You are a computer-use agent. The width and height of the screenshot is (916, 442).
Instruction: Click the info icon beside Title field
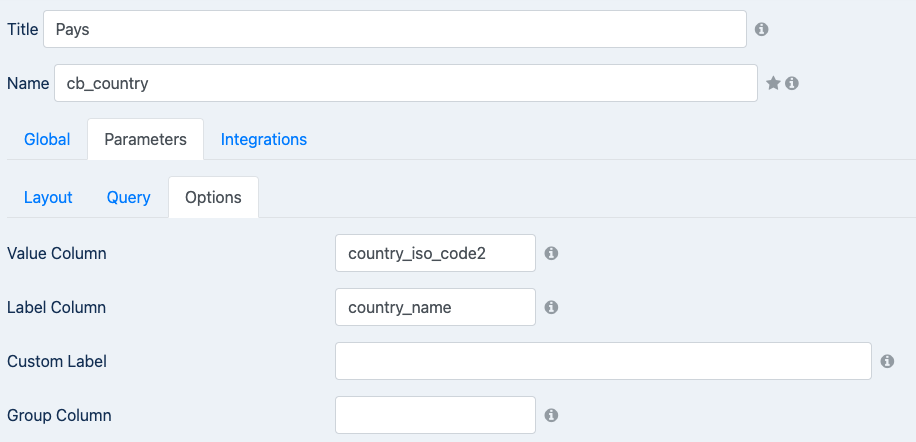[x=761, y=29]
